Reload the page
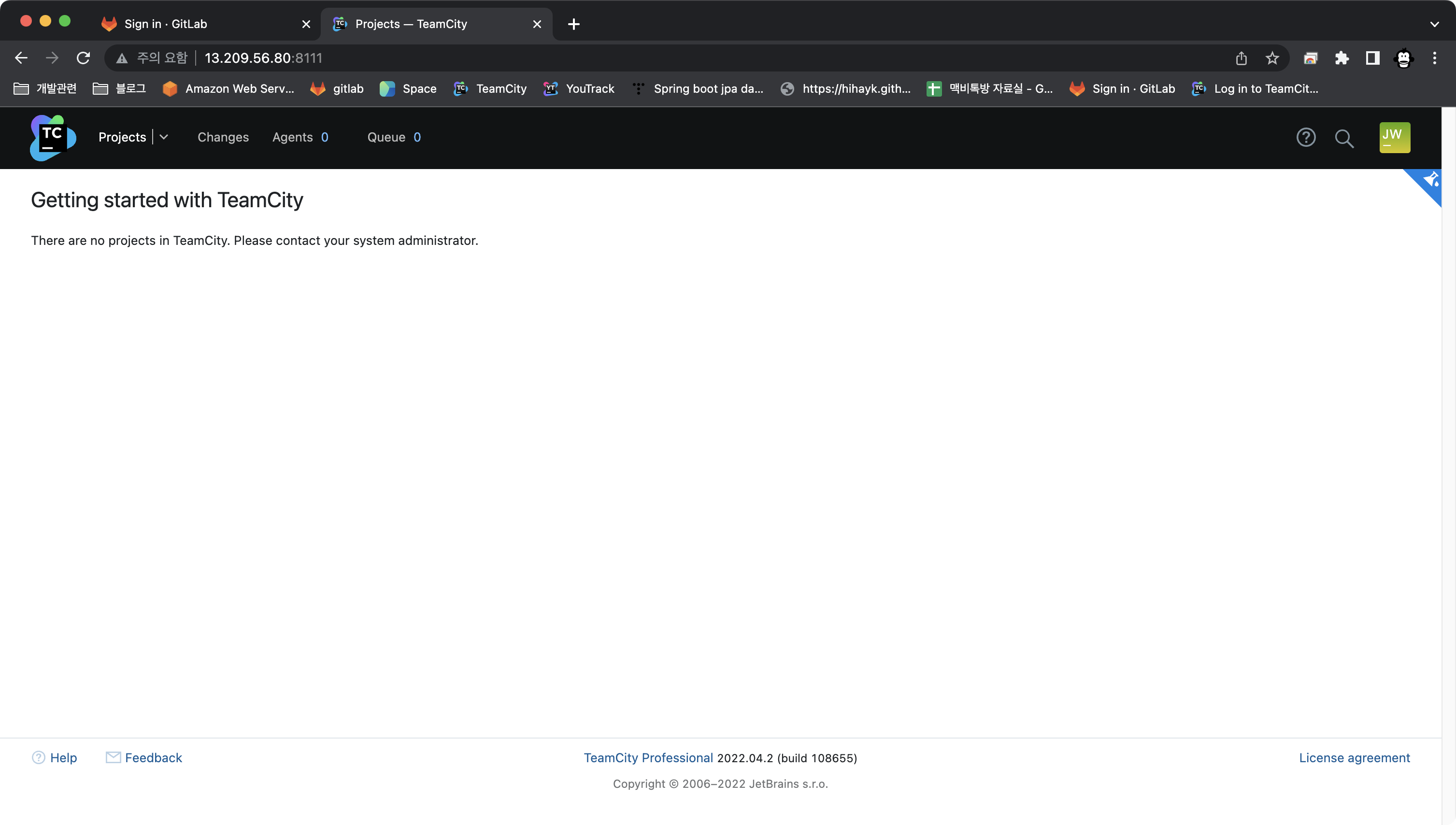Image resolution: width=1456 pixels, height=825 pixels. click(x=83, y=58)
